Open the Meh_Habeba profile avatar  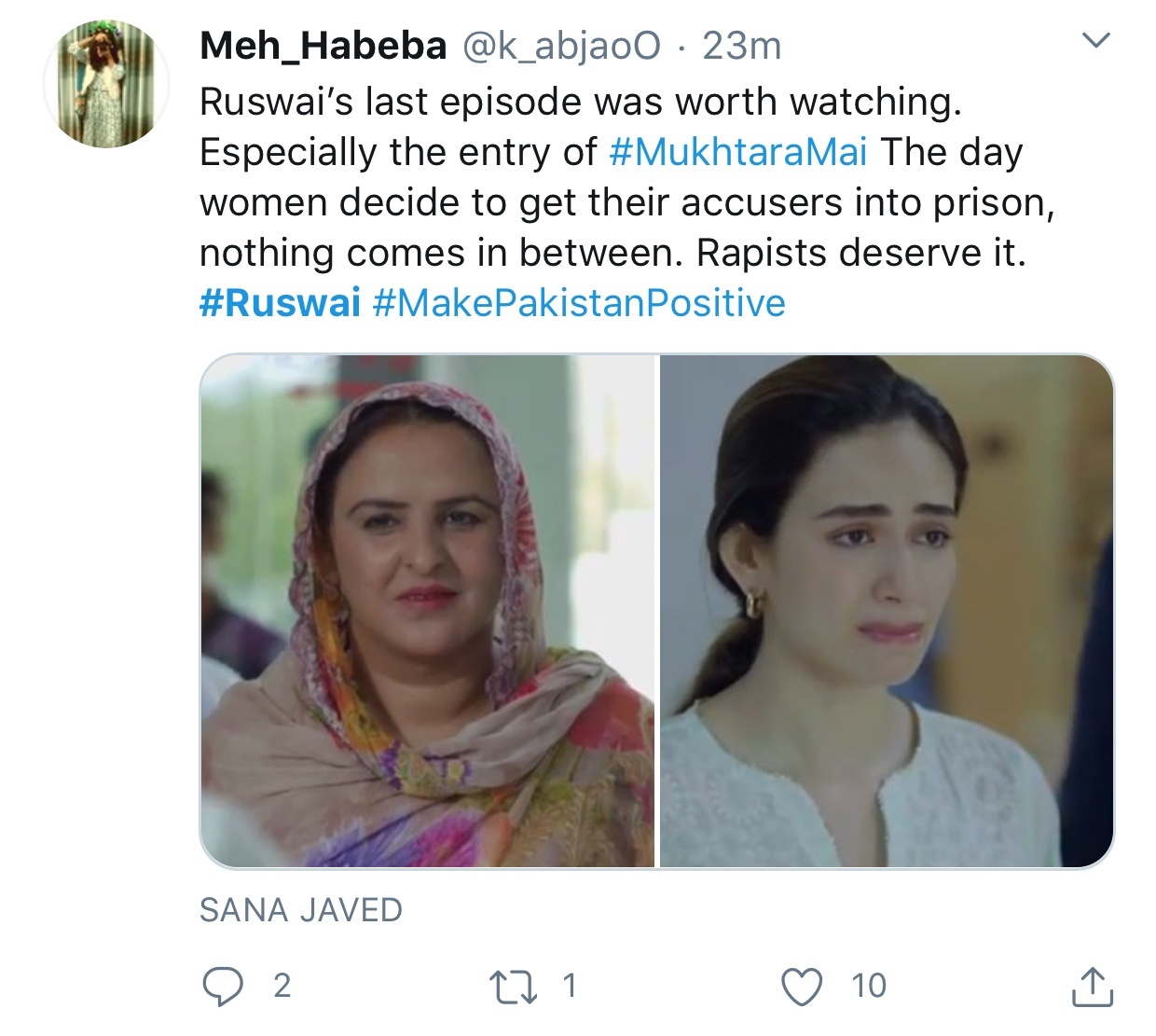(106, 84)
